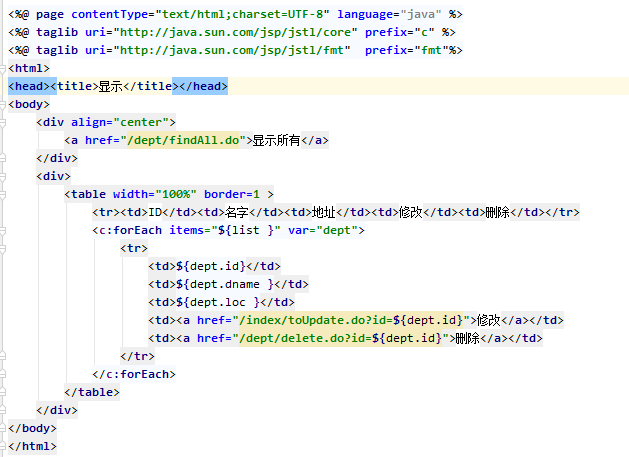Click the header cell text 名字
The image size is (629, 457).
[237, 212]
